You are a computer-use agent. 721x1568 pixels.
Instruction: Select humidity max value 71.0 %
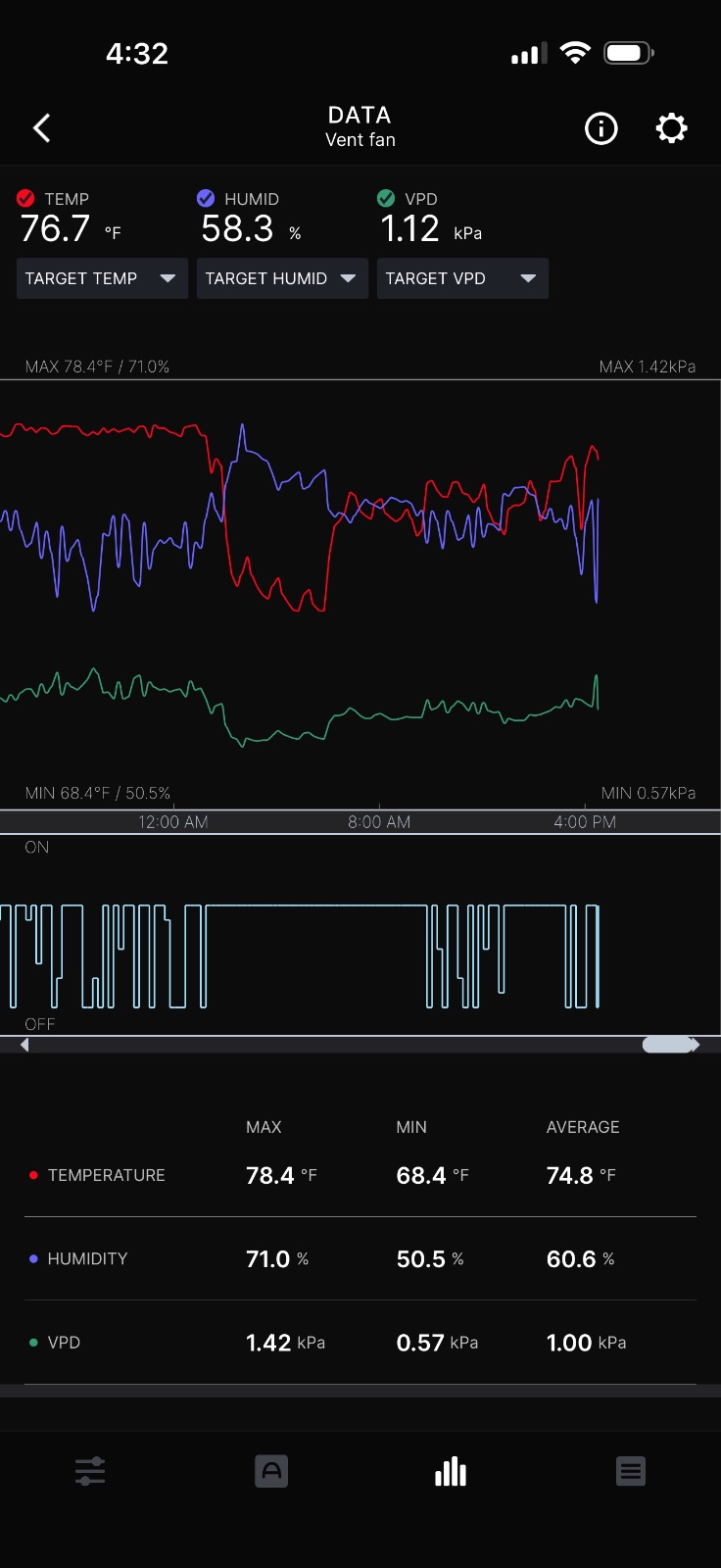pos(277,1258)
